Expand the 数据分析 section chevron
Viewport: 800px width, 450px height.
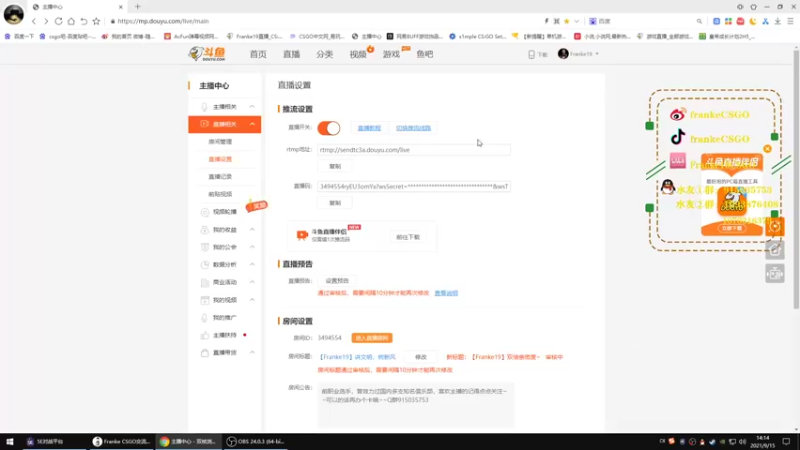coord(252,264)
